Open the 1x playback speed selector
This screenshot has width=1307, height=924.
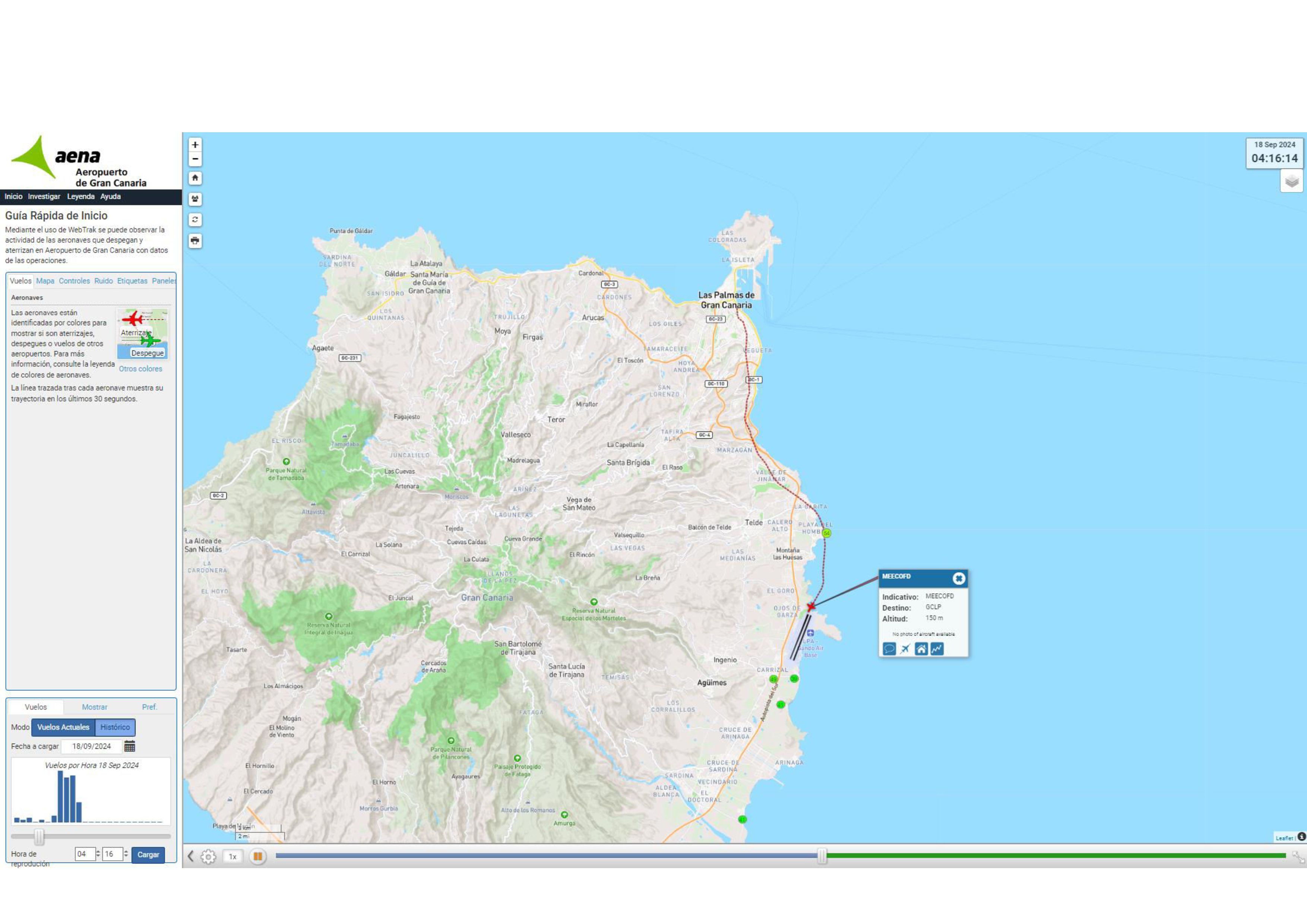click(232, 856)
